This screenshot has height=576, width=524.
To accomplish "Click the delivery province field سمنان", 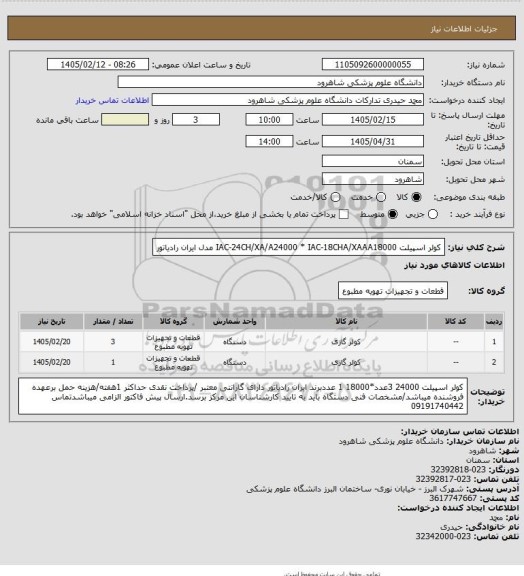I will pyautogui.click(x=373, y=161).
